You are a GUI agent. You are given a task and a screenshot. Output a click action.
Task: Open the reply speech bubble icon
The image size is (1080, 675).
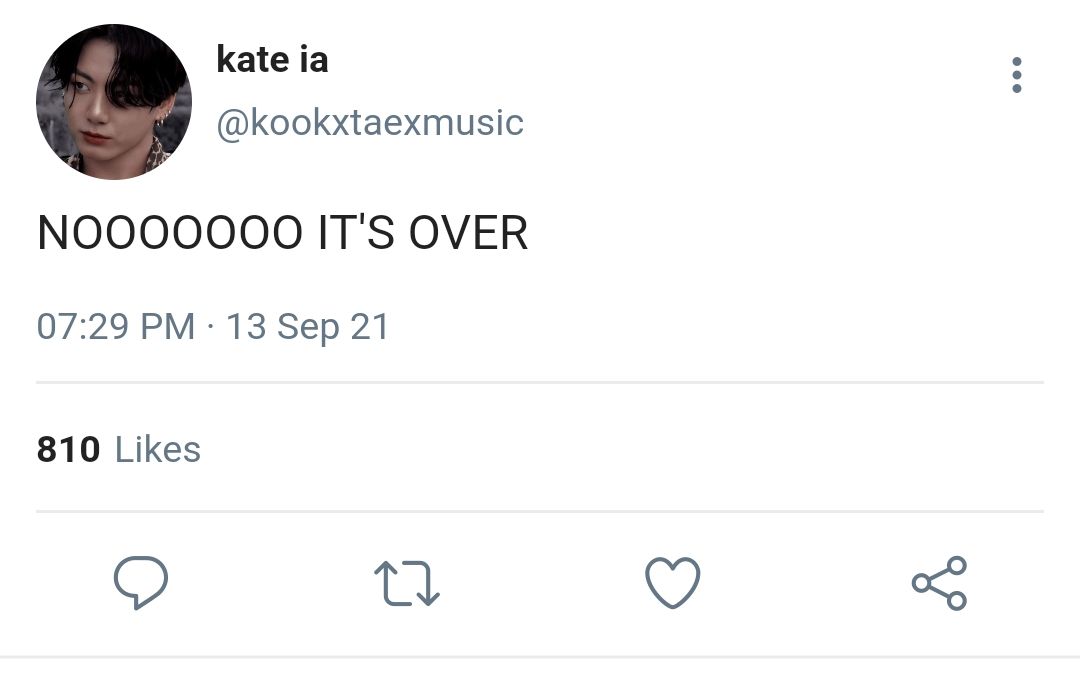click(x=141, y=583)
